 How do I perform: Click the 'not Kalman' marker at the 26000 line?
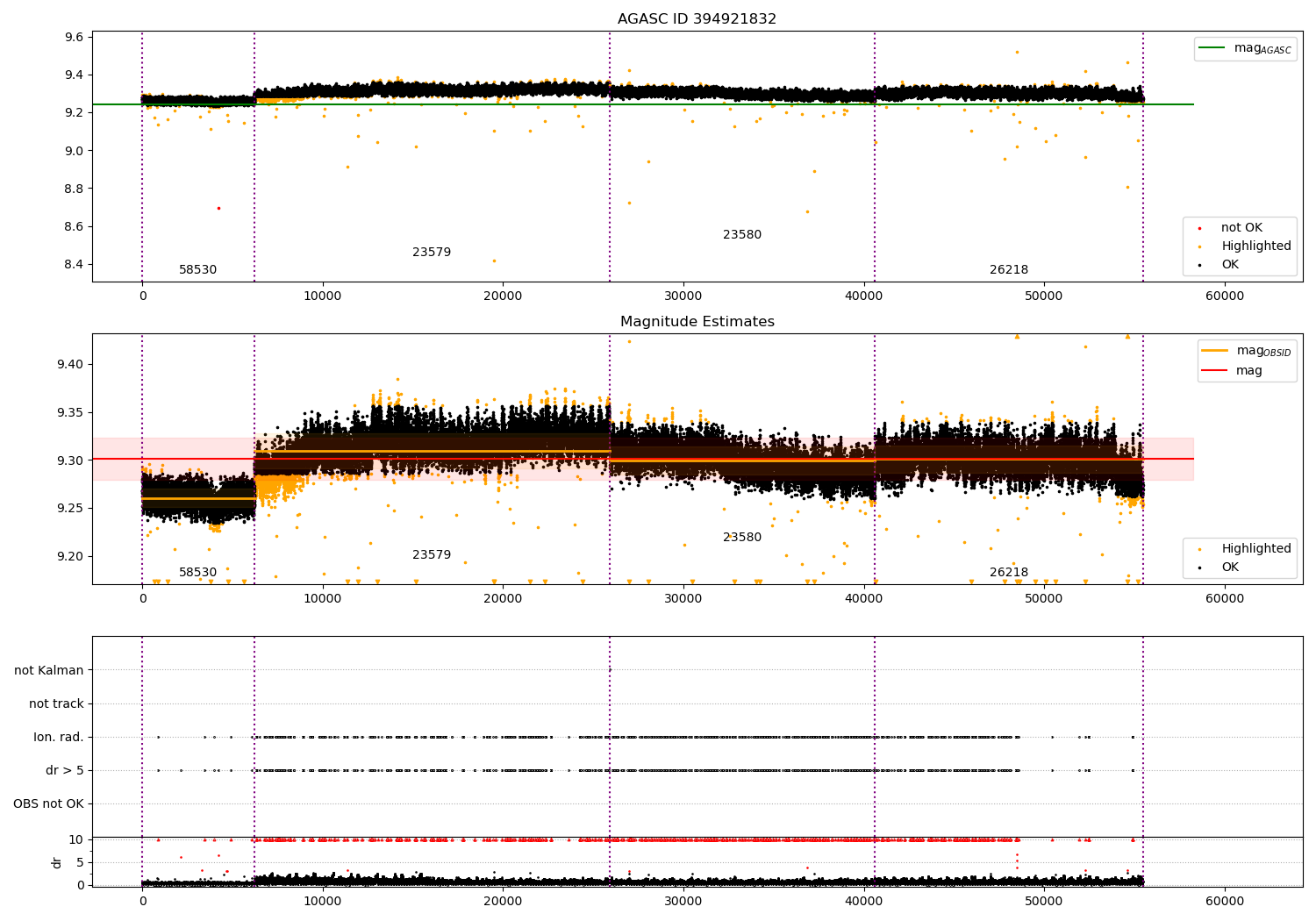(x=610, y=670)
